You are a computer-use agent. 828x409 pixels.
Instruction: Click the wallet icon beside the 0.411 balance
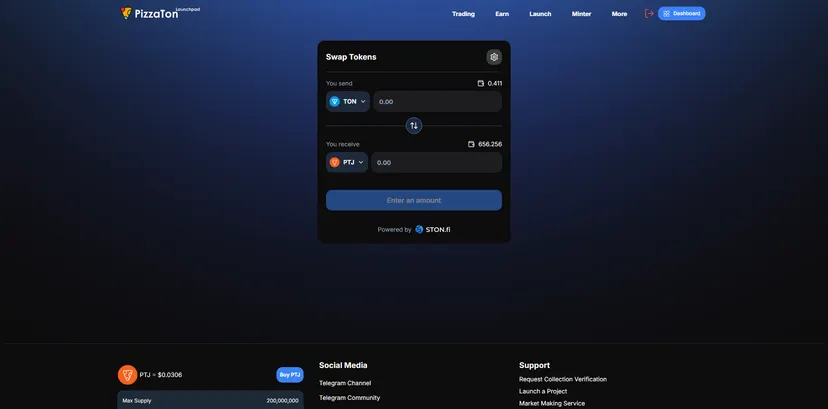point(481,83)
